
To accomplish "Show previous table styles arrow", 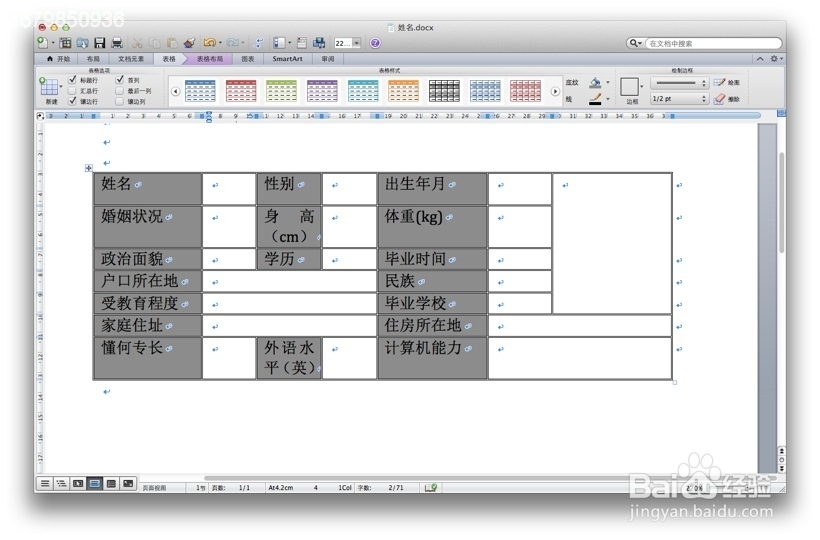I will click(176, 91).
